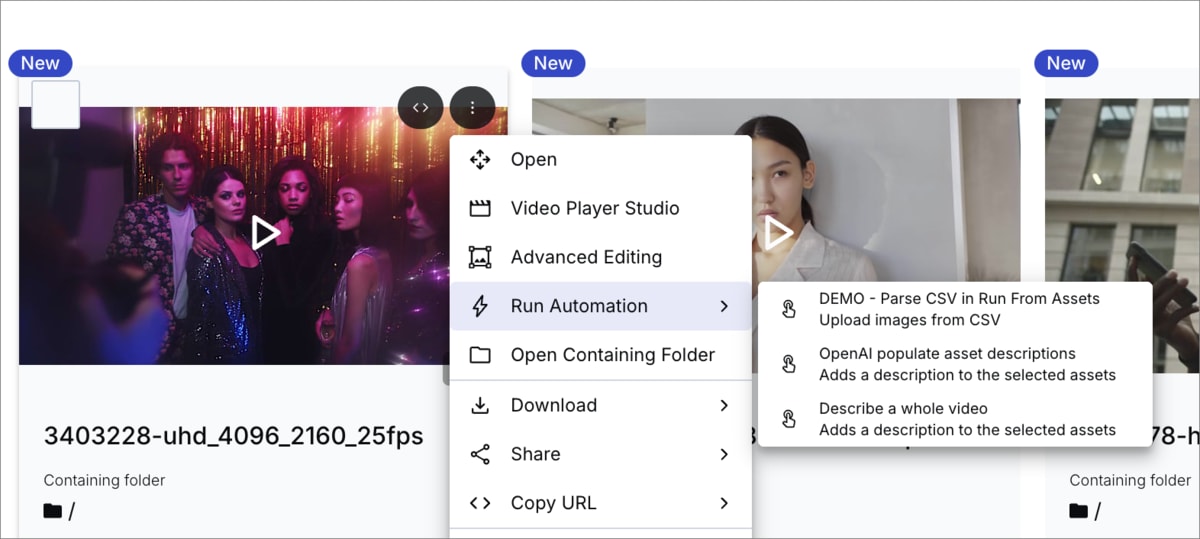Click the Open Containing Folder icon
The height and width of the screenshot is (539, 1200).
point(480,355)
